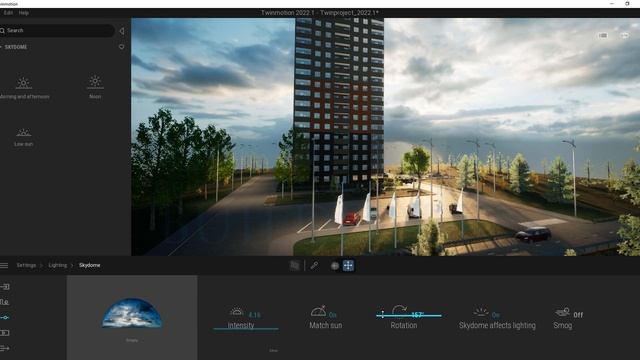The image size is (640, 360).
Task: Click the Intensity value 4.16
Action: point(254,315)
